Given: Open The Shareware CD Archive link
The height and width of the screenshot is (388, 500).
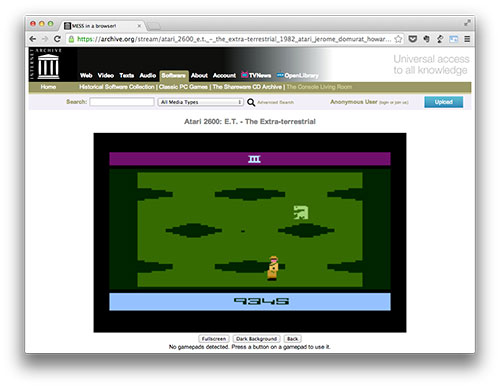Looking at the screenshot, I should [x=247, y=87].
